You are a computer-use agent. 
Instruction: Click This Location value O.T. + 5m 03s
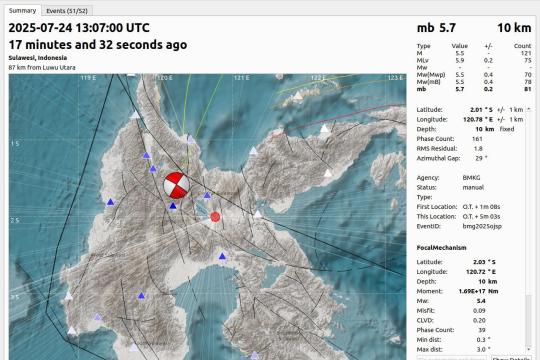481,216
